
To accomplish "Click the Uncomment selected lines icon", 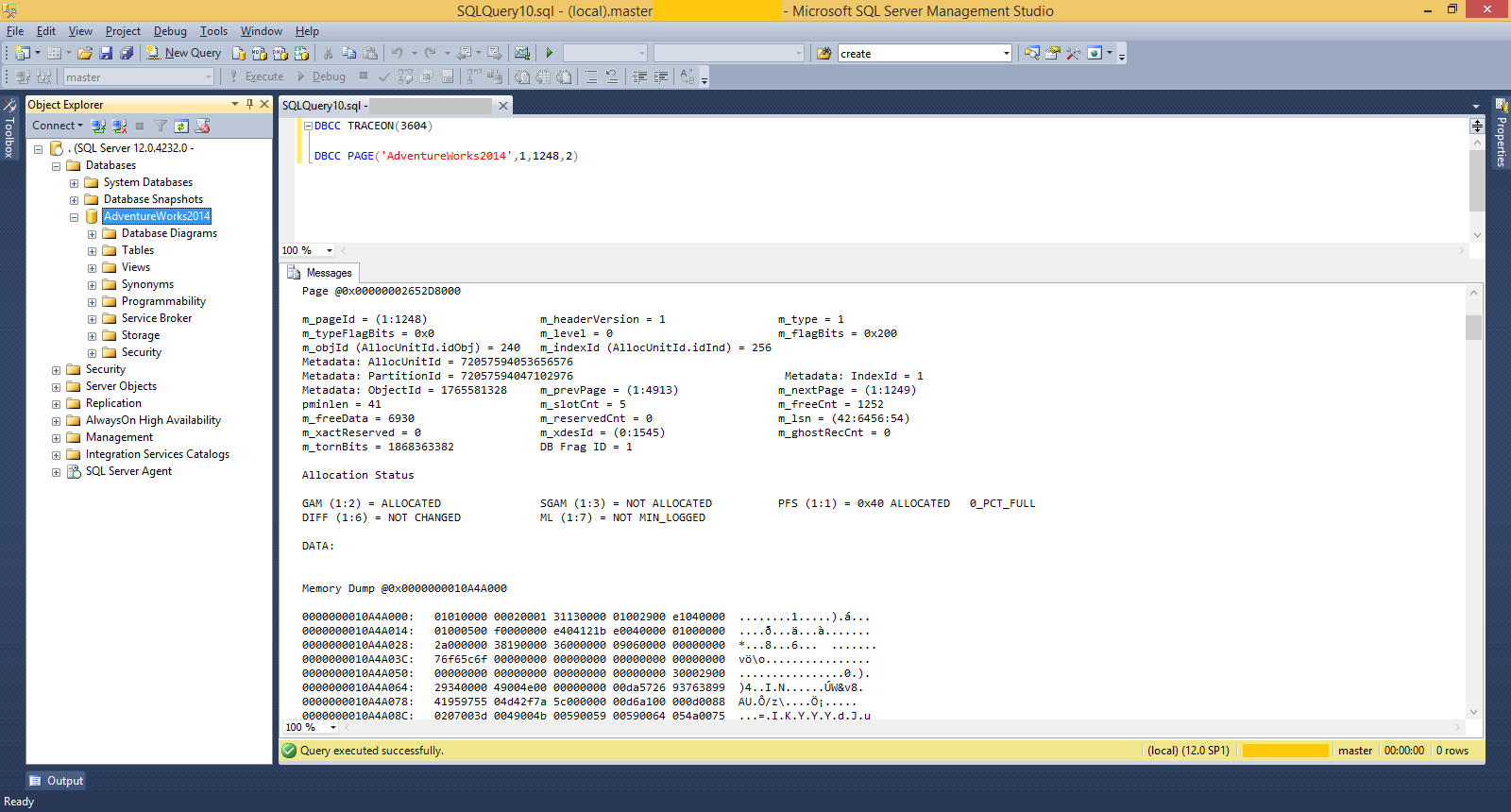I will coord(612,77).
